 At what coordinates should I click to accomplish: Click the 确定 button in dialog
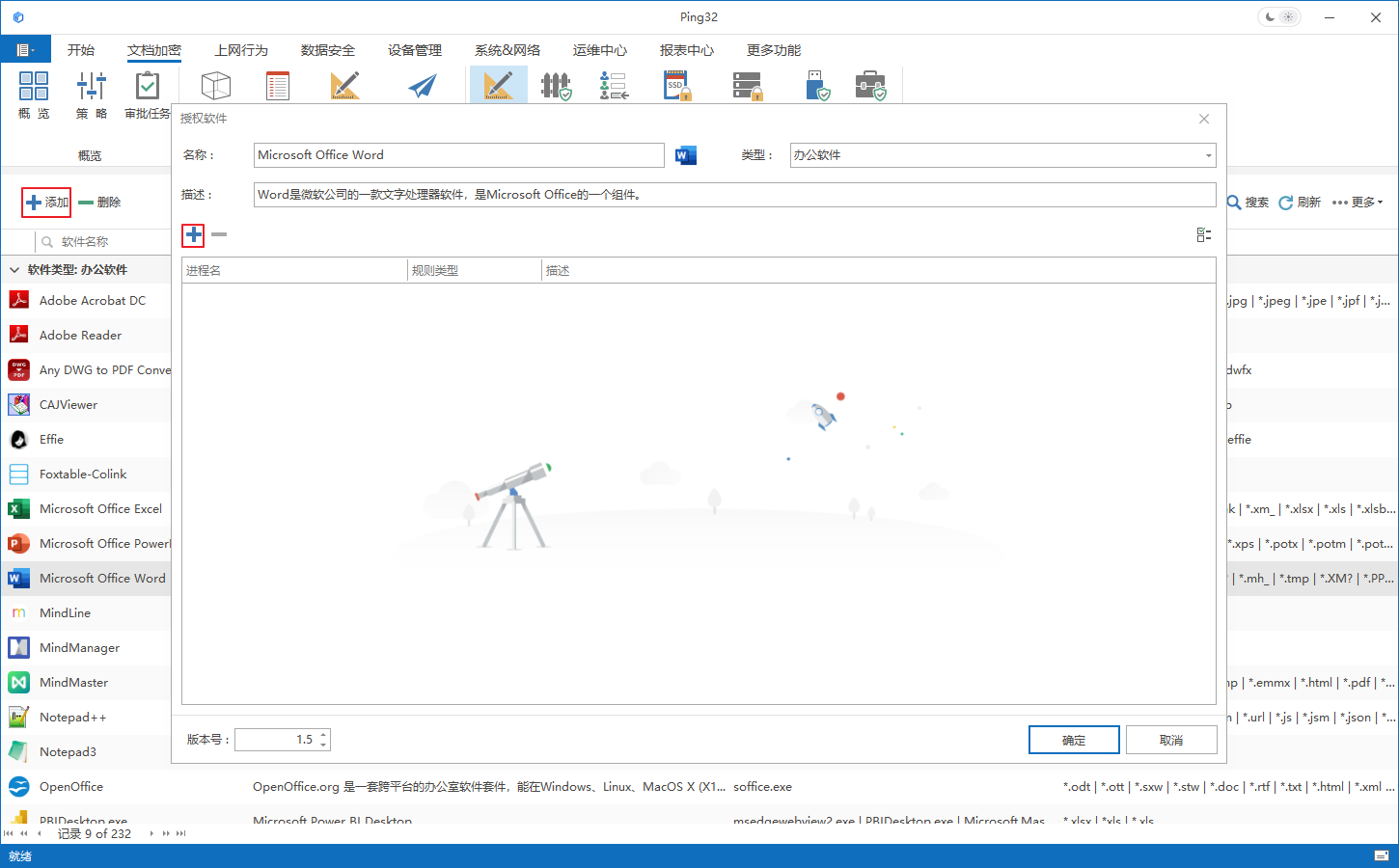(1074, 740)
